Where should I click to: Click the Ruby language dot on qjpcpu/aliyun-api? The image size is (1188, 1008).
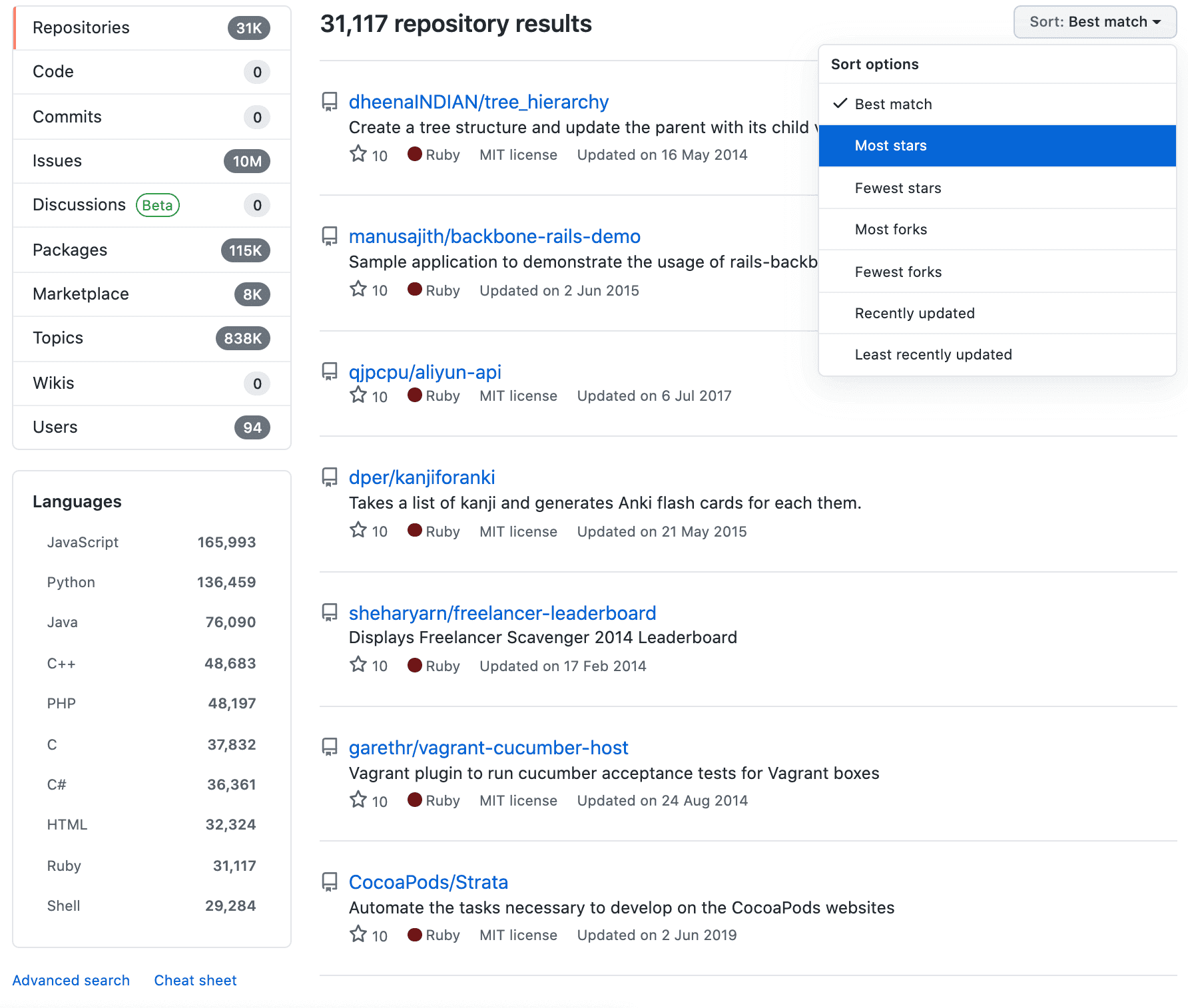pos(414,395)
